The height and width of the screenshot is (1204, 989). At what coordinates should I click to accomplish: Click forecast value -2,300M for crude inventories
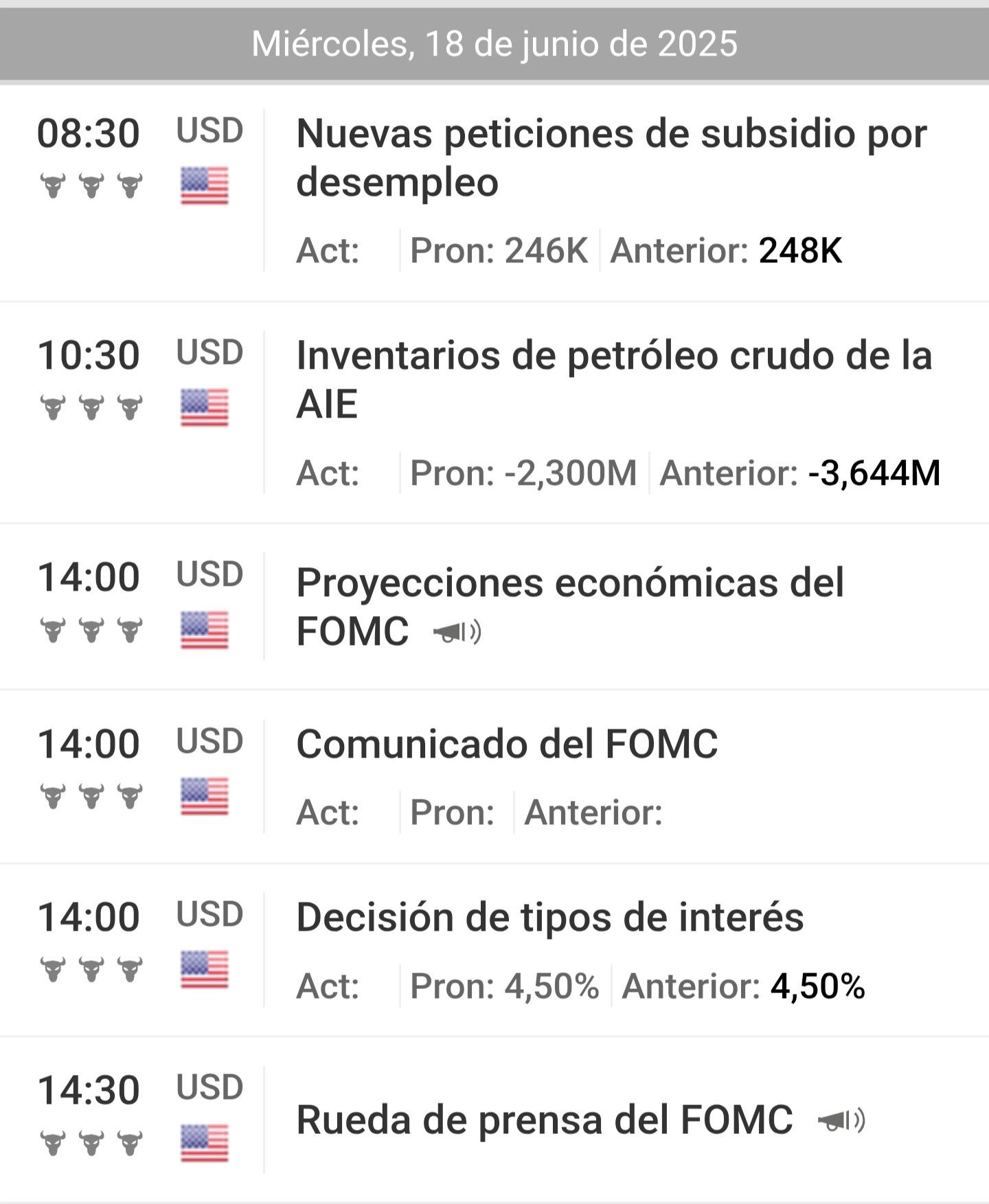(570, 473)
